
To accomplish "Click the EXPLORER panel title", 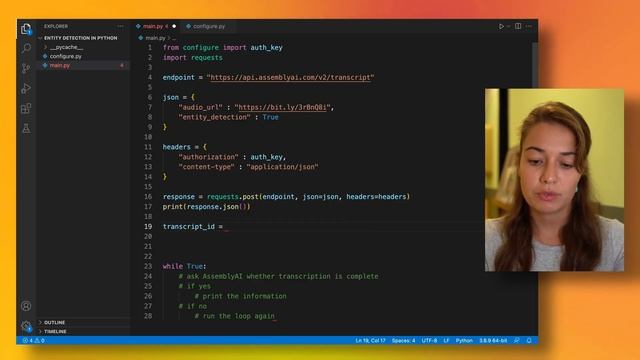I will (56, 26).
